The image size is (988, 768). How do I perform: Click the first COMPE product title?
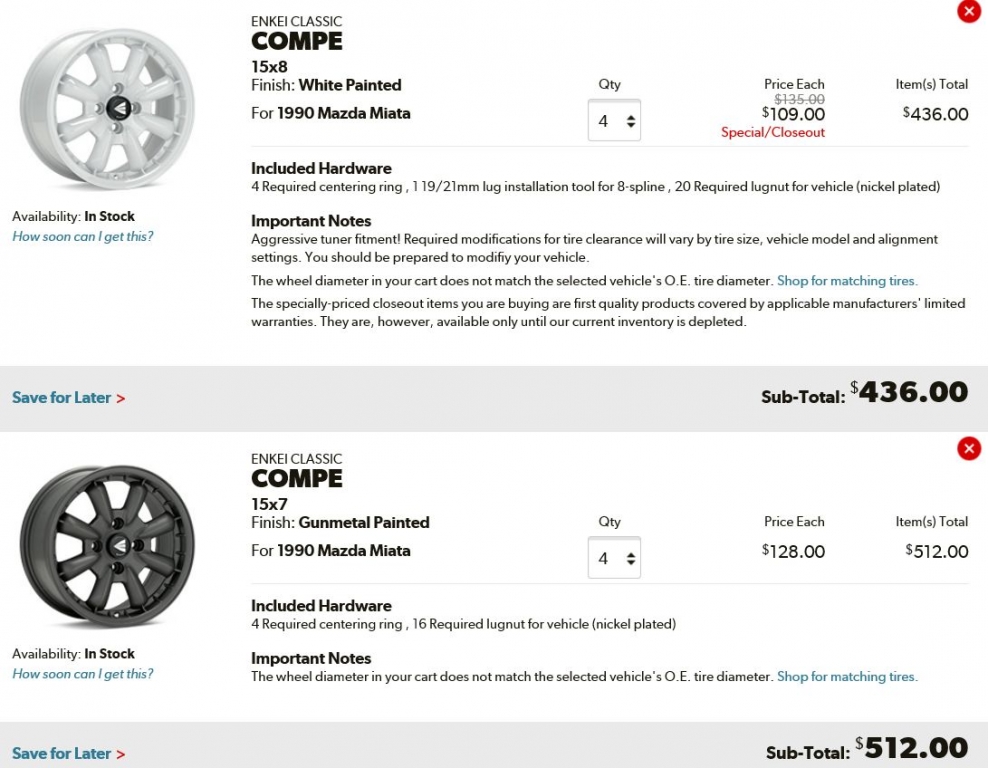click(297, 42)
